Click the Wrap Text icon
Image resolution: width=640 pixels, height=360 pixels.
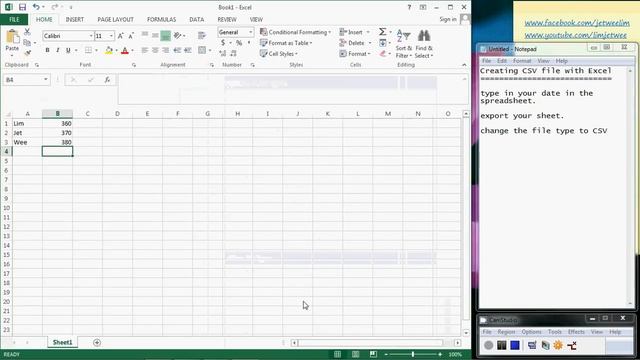tap(202, 36)
